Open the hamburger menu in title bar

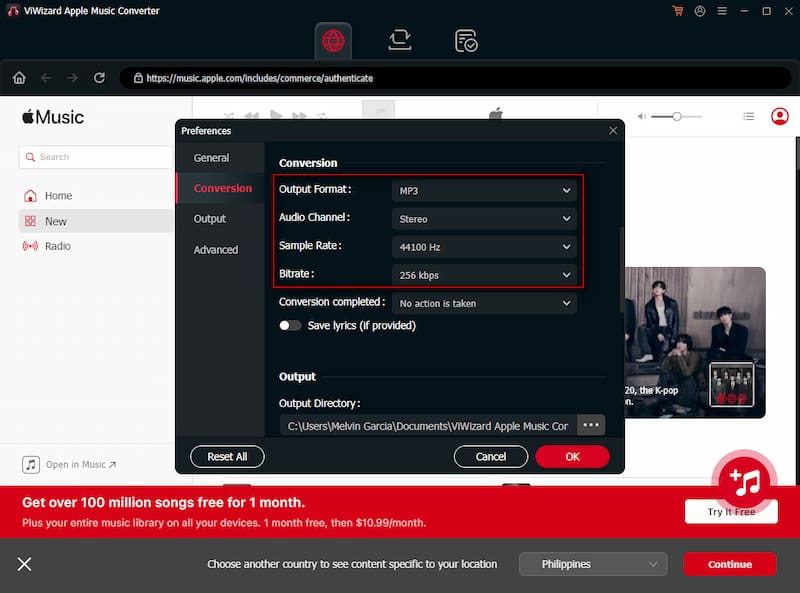coord(722,11)
